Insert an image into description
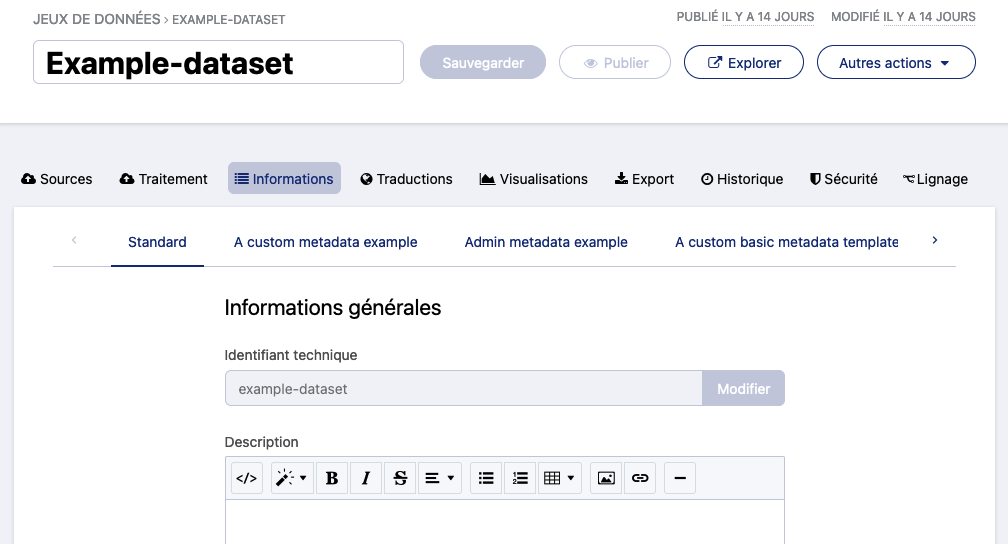 pos(606,479)
